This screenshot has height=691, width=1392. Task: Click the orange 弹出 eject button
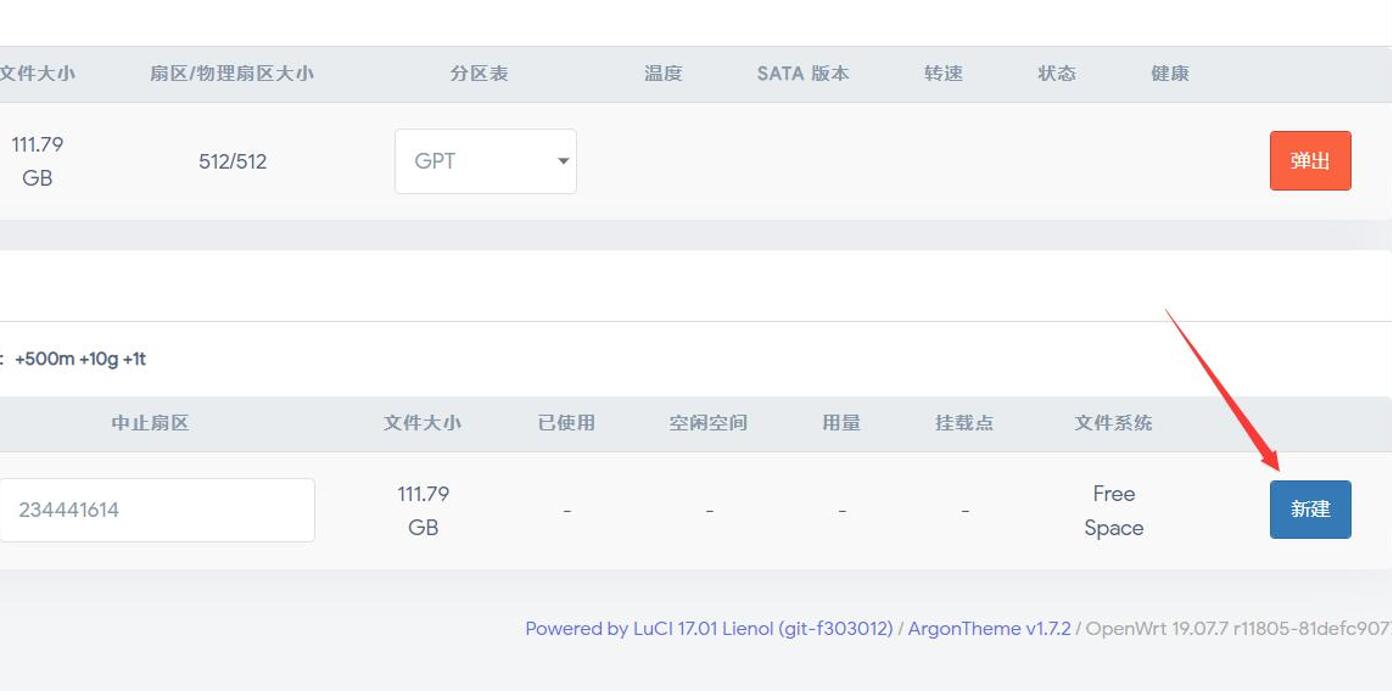pyautogui.click(x=1310, y=161)
